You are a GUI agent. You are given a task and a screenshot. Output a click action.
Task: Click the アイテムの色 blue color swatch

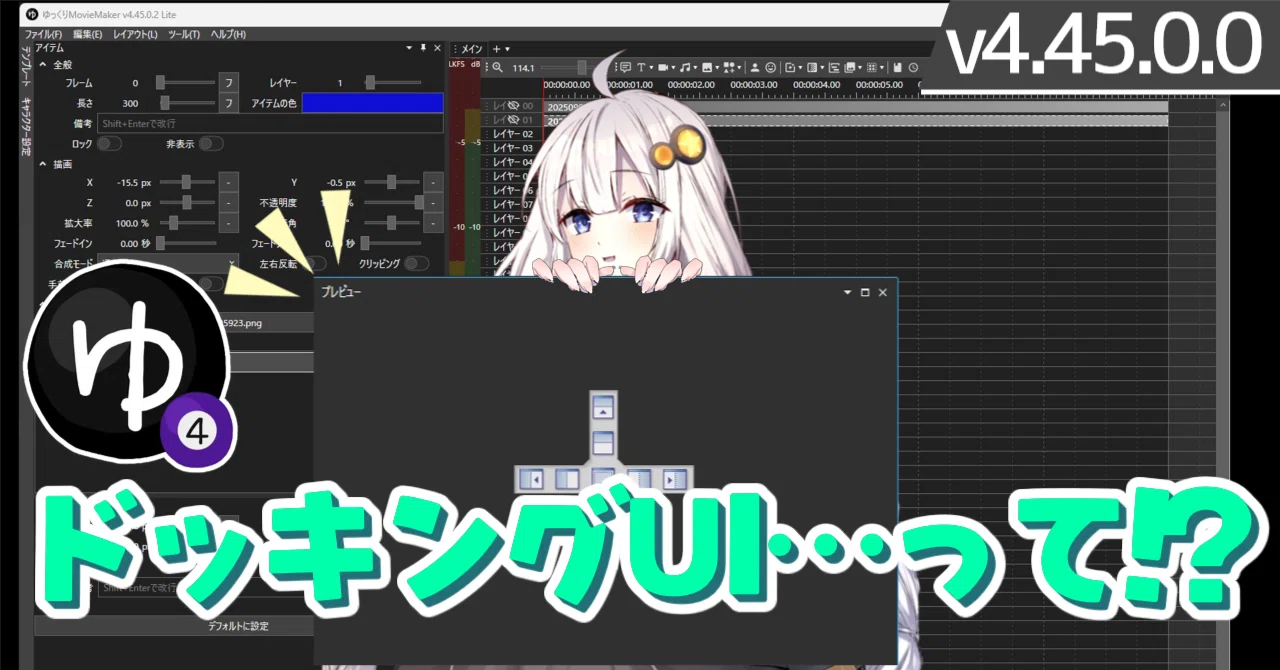click(x=373, y=103)
